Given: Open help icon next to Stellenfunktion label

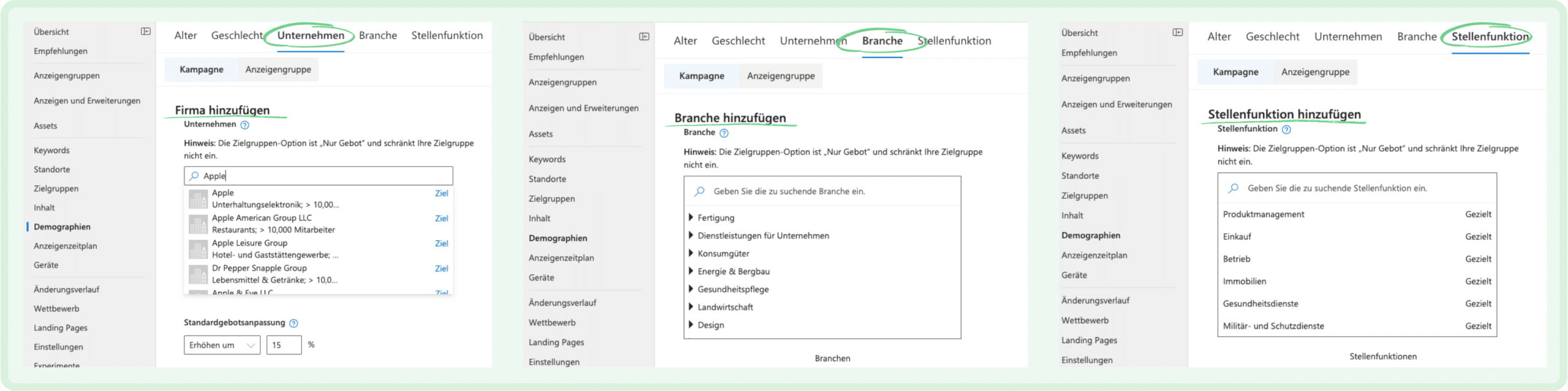Looking at the screenshot, I should pyautogui.click(x=1286, y=129).
